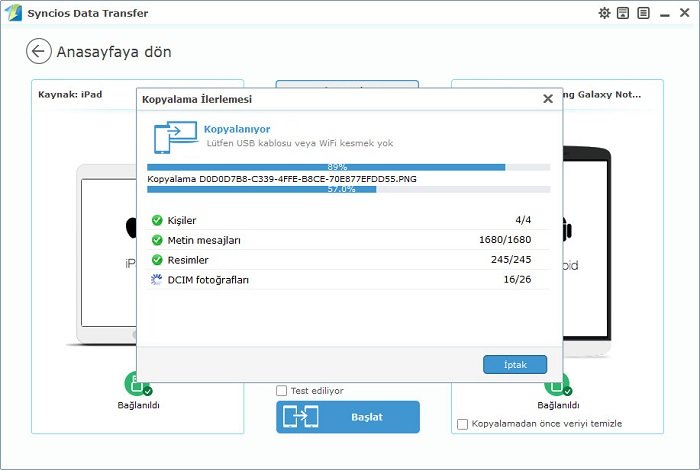
Task: Click the Bağlanıldı status under iPad
Action: point(138,405)
